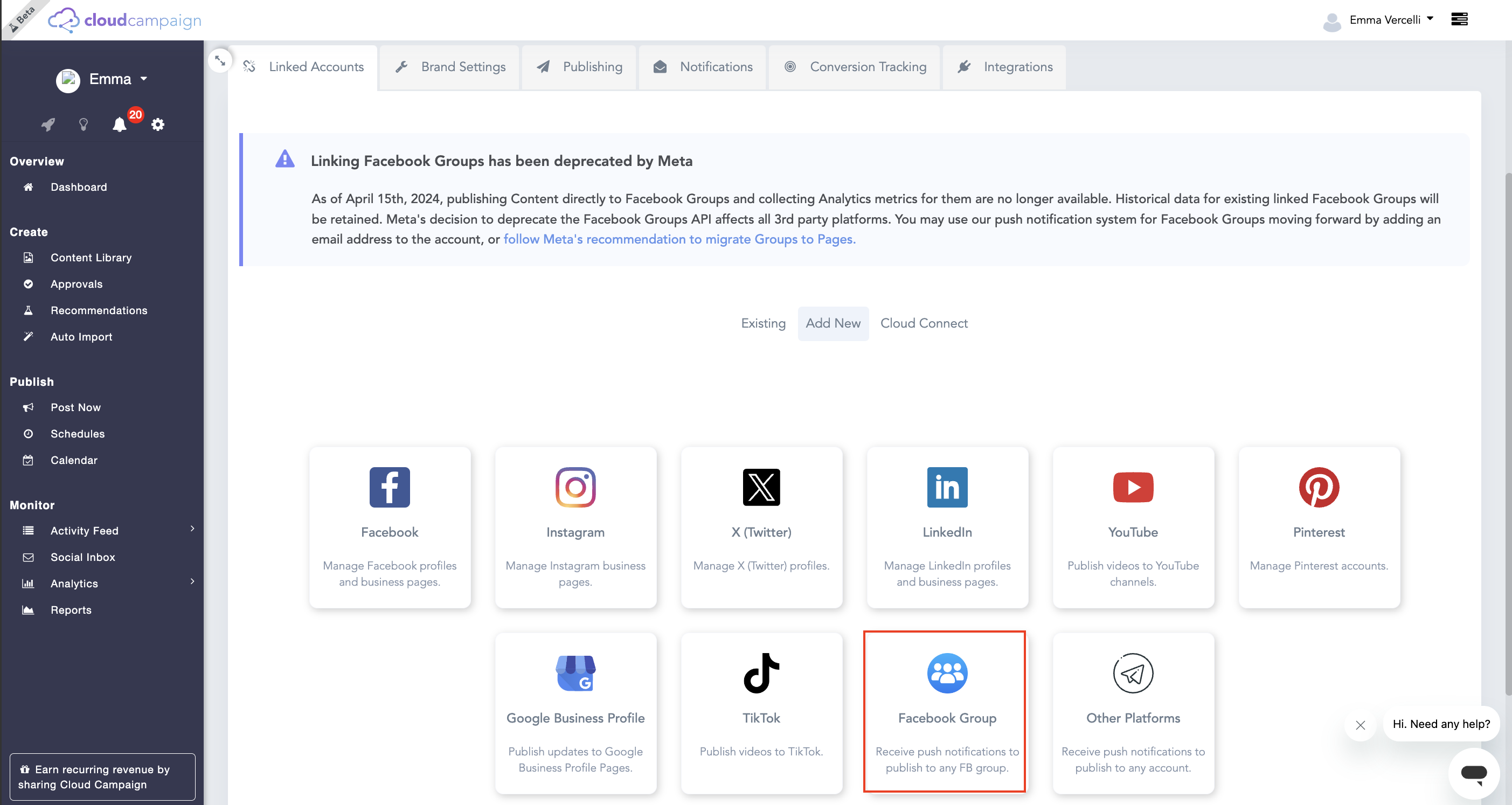This screenshot has height=805, width=1512.
Task: Select the Google Business Profile card
Action: 575,713
